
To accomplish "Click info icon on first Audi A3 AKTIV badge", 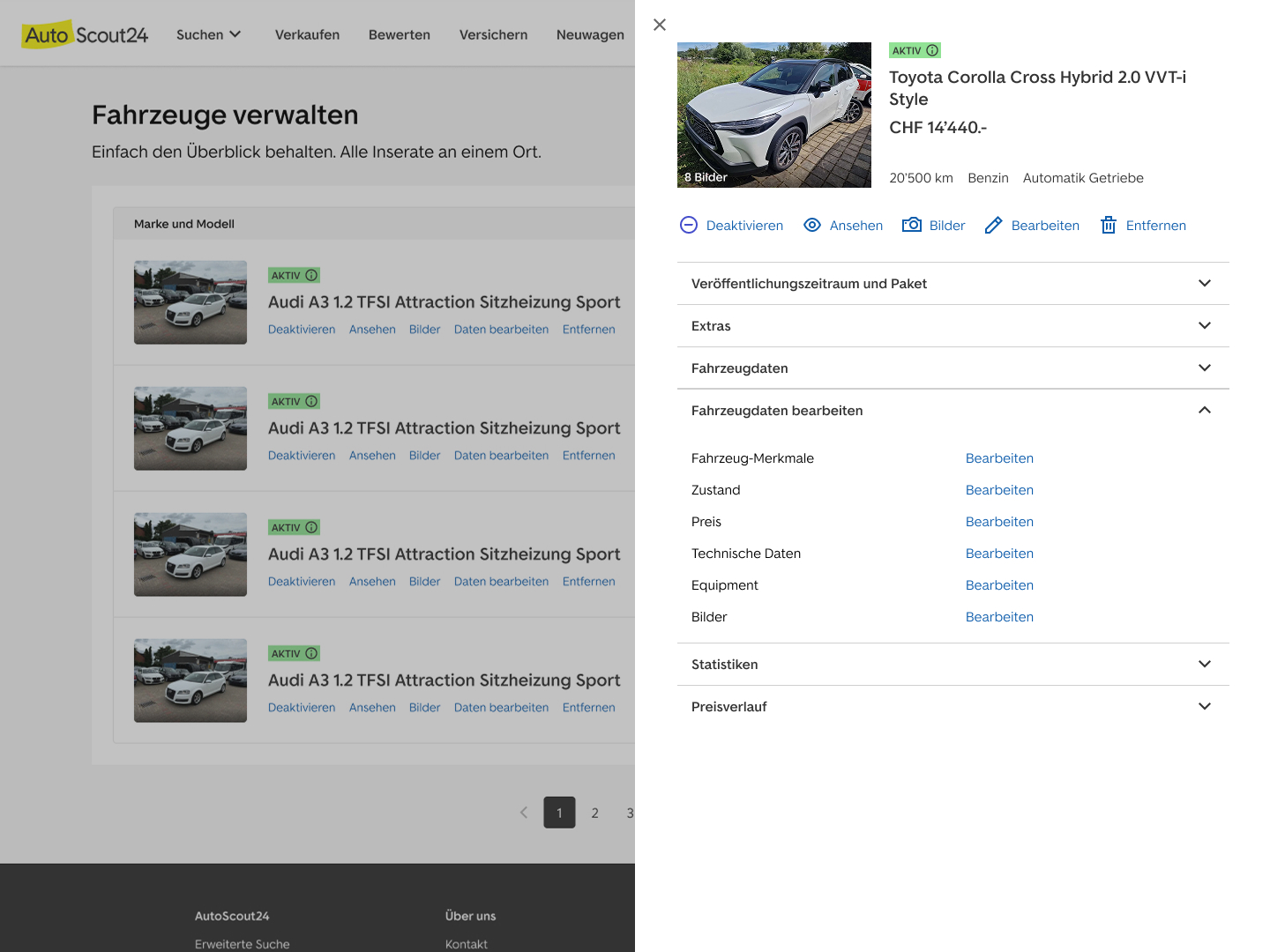I will (x=311, y=275).
